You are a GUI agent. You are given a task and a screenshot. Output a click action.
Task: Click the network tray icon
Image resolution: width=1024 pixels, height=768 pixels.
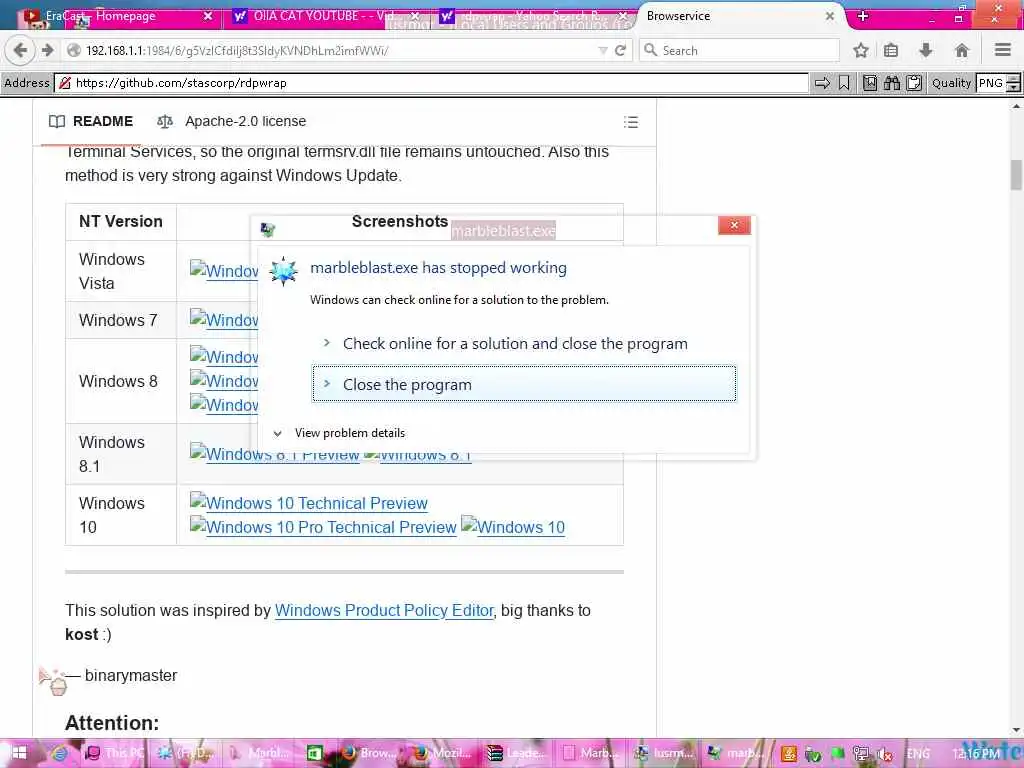(x=861, y=754)
